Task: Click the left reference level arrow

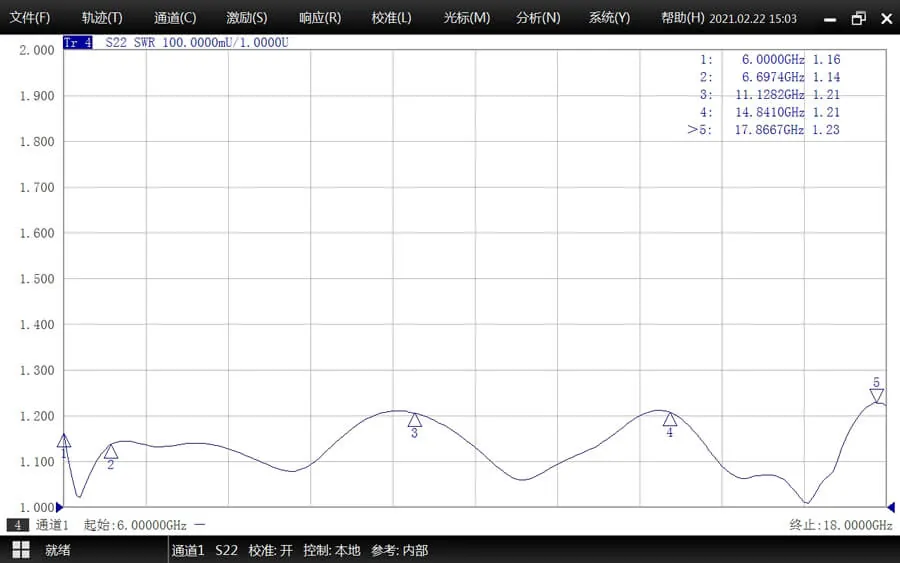Action: coord(59,507)
